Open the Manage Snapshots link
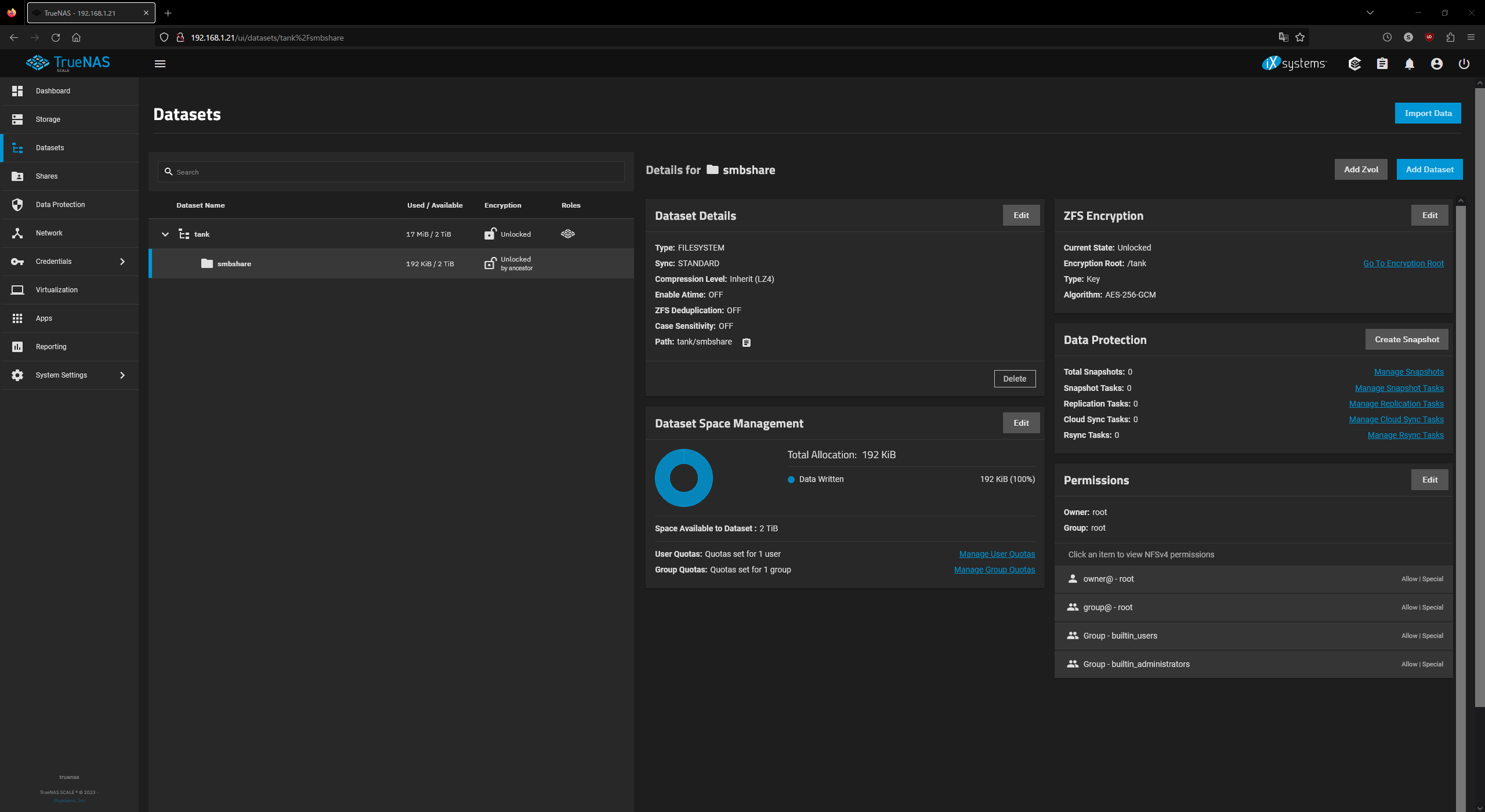 1408,372
